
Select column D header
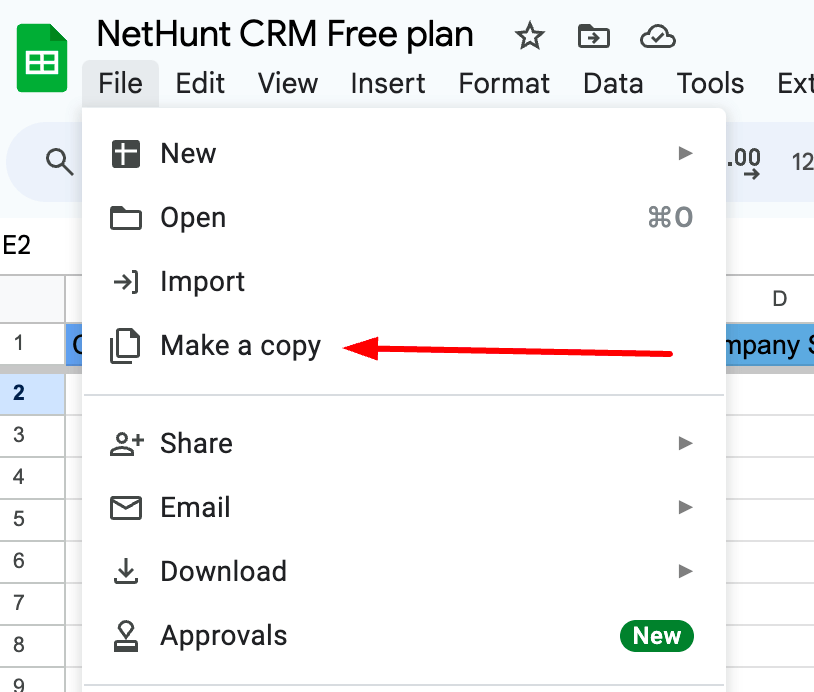(x=780, y=298)
